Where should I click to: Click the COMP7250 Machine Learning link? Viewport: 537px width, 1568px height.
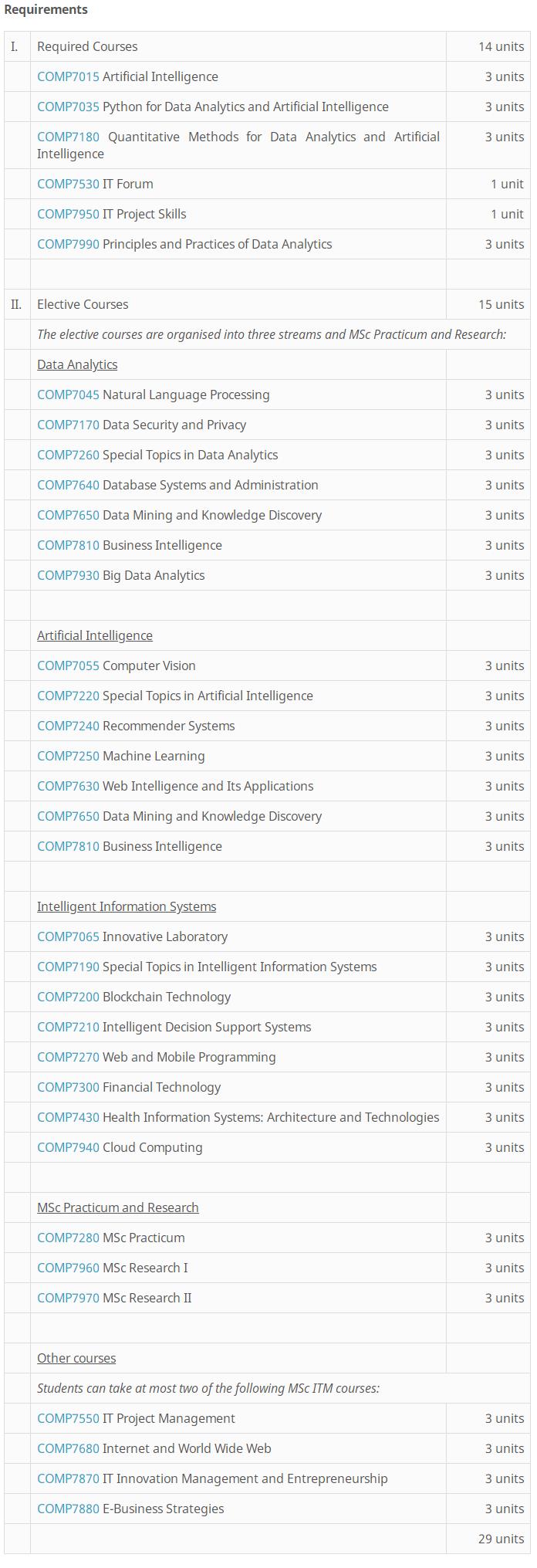click(x=68, y=756)
